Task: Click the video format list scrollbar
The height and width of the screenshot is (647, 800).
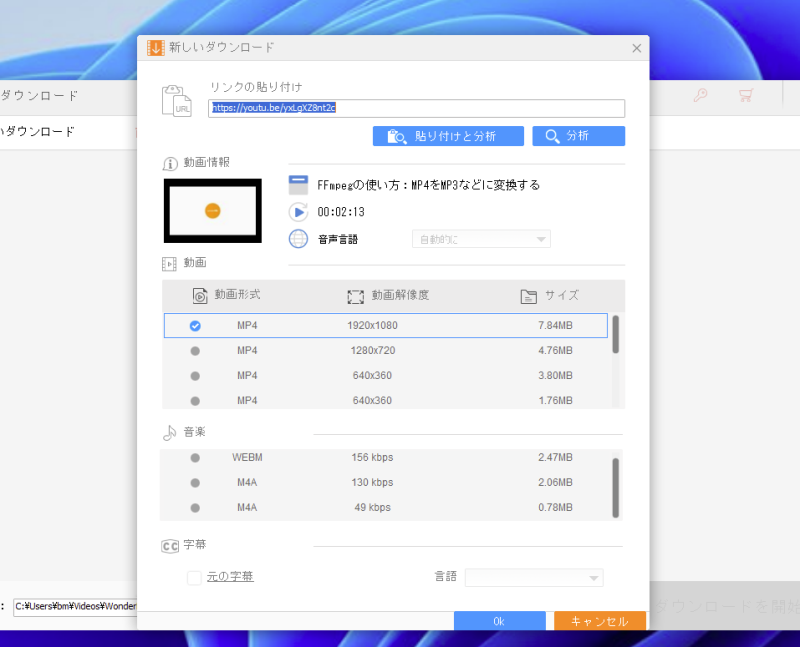Action: tap(616, 335)
